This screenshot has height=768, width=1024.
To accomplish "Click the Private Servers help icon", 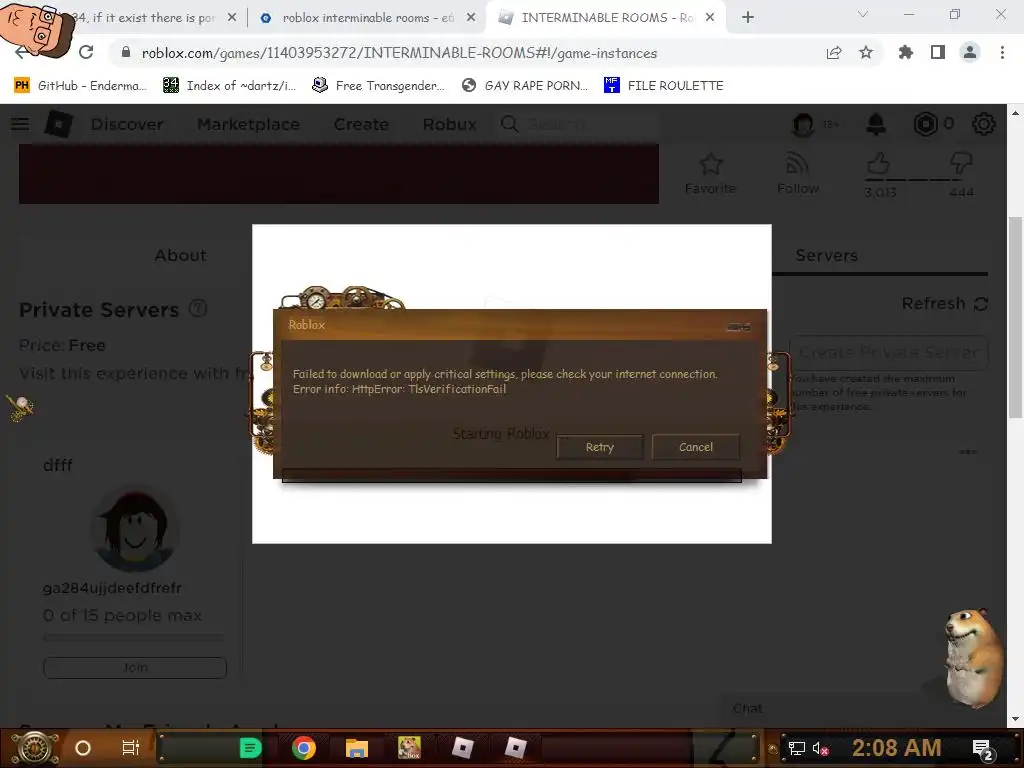I will [x=198, y=308].
